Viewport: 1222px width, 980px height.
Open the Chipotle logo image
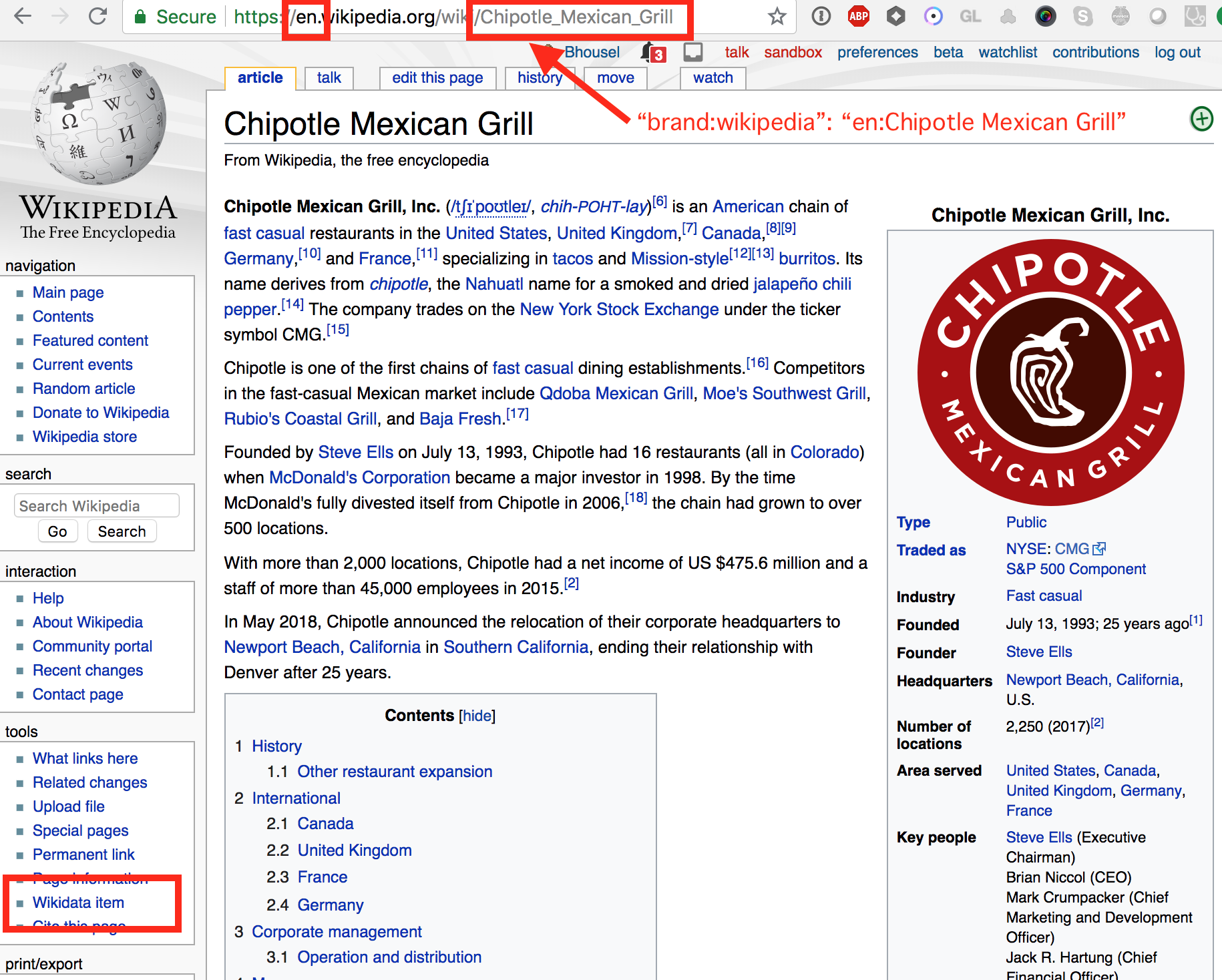coord(1050,372)
